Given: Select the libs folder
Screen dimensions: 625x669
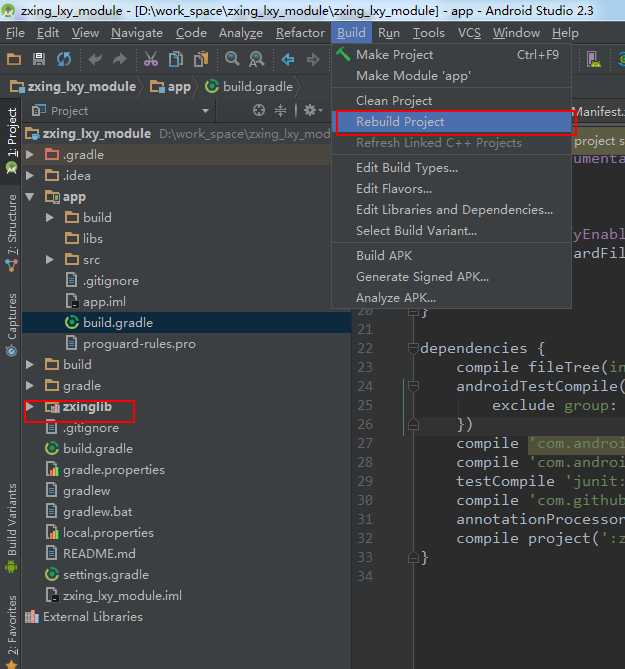Looking at the screenshot, I should click(84, 239).
